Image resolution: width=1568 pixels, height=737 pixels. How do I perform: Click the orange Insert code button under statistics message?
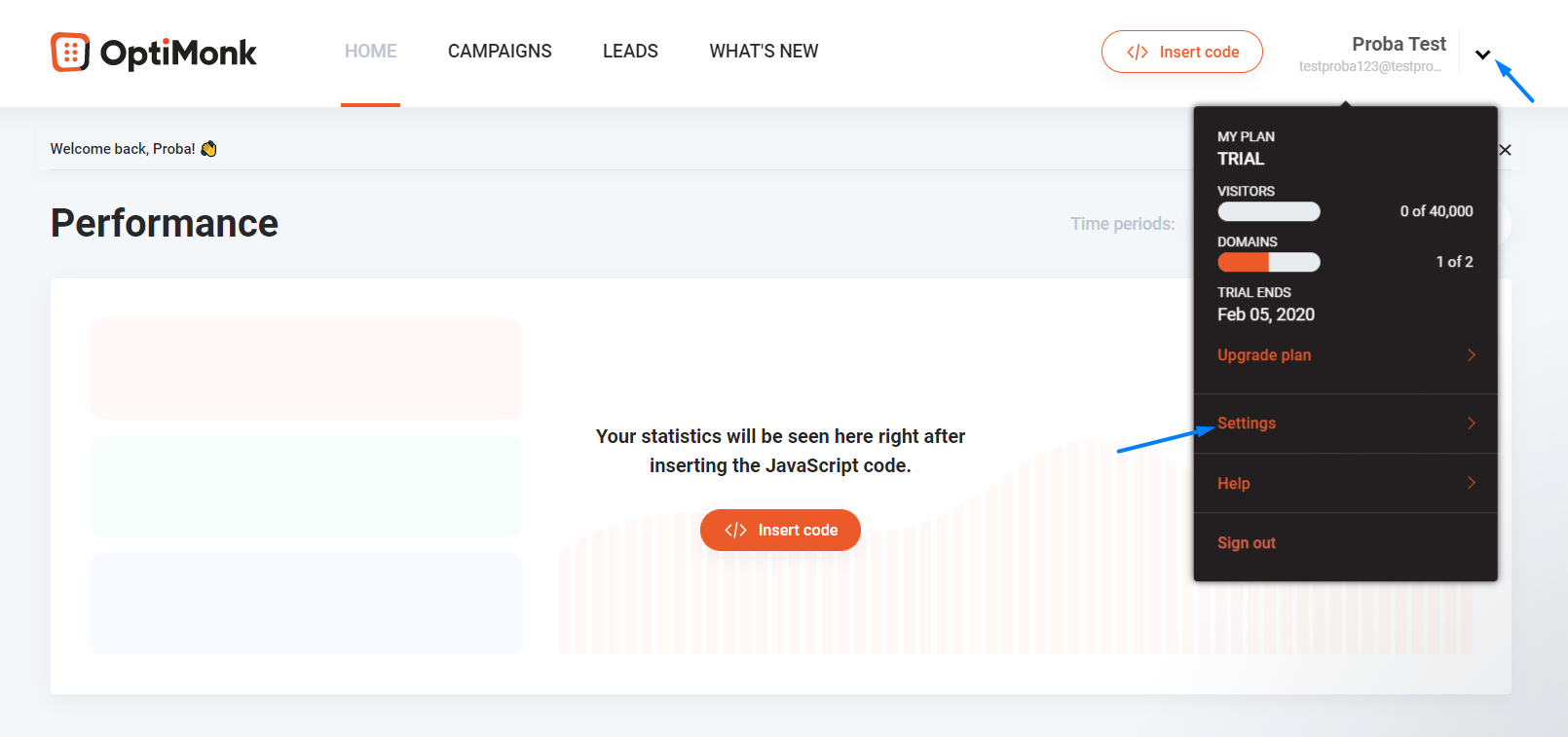pos(780,530)
